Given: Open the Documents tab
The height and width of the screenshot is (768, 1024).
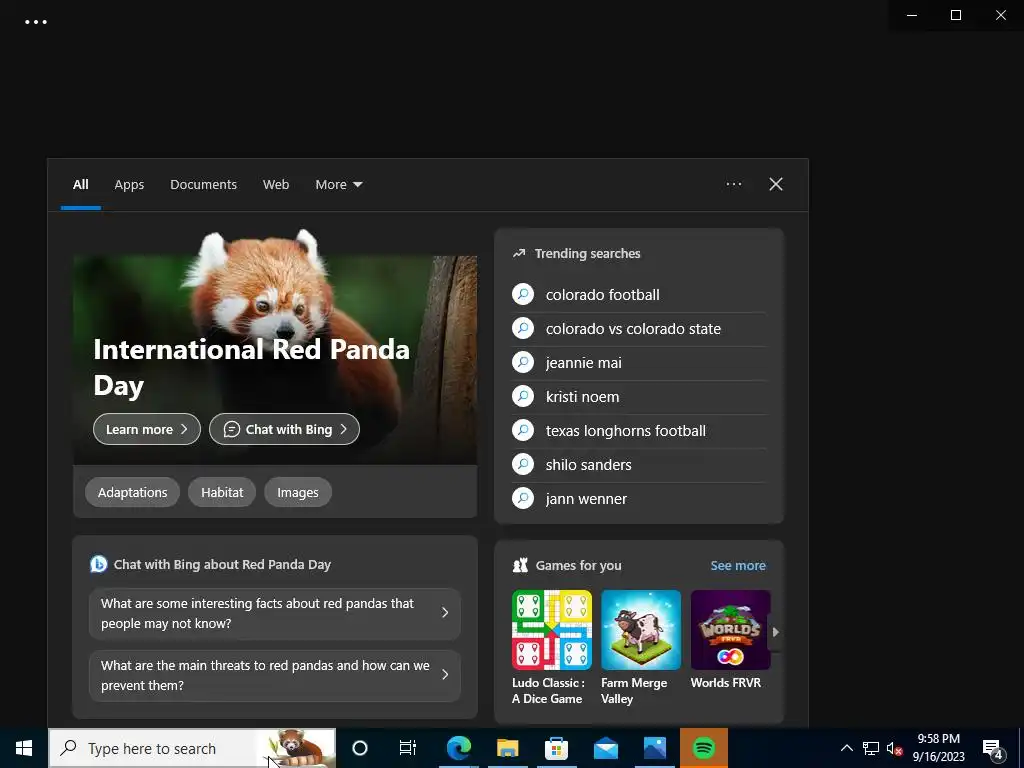Looking at the screenshot, I should (203, 184).
